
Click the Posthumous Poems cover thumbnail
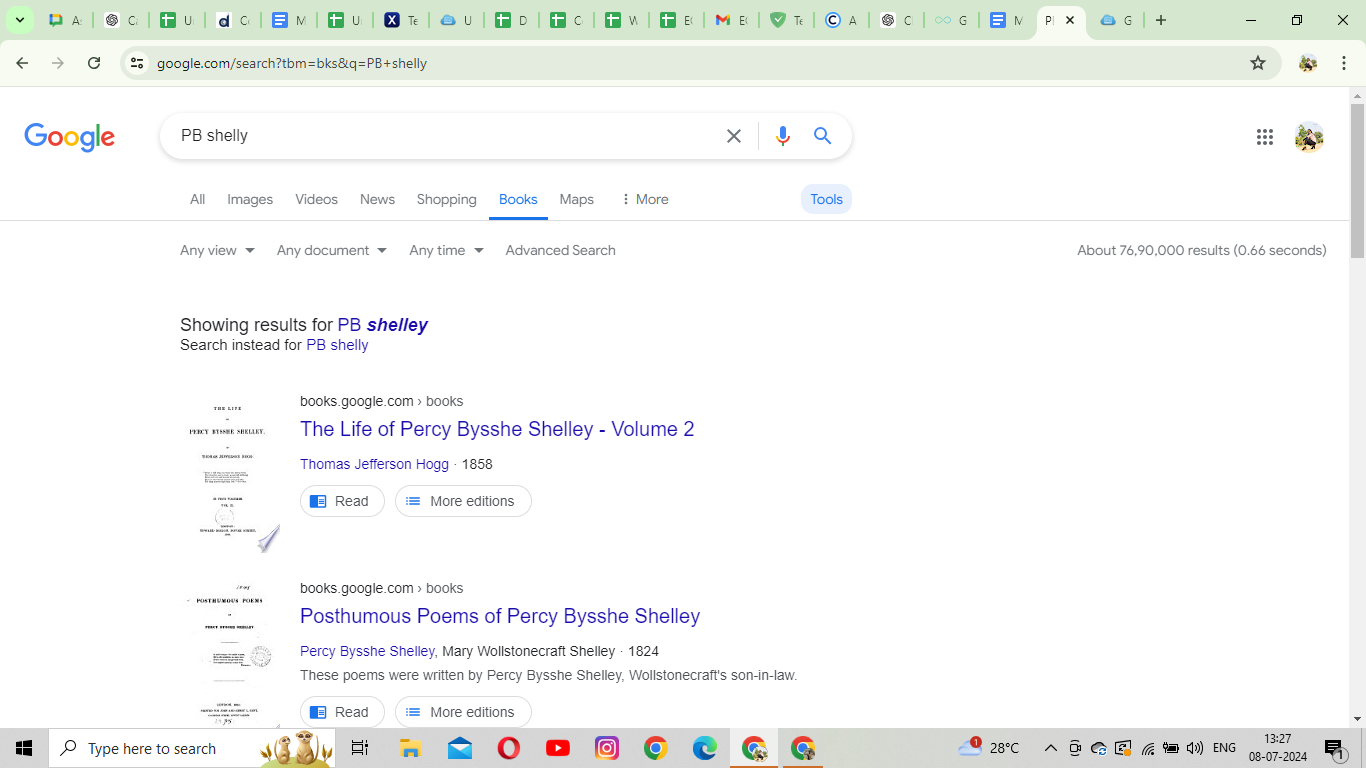pyautogui.click(x=228, y=655)
